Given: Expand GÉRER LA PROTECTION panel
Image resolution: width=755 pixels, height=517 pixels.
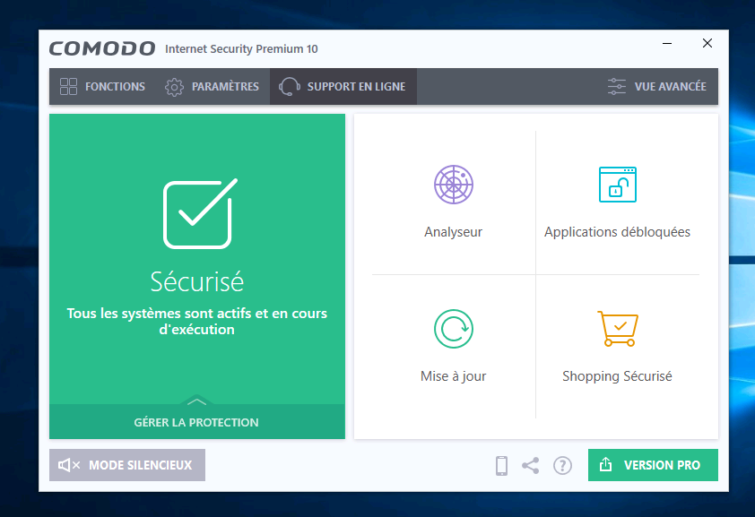Looking at the screenshot, I should coord(197,422).
